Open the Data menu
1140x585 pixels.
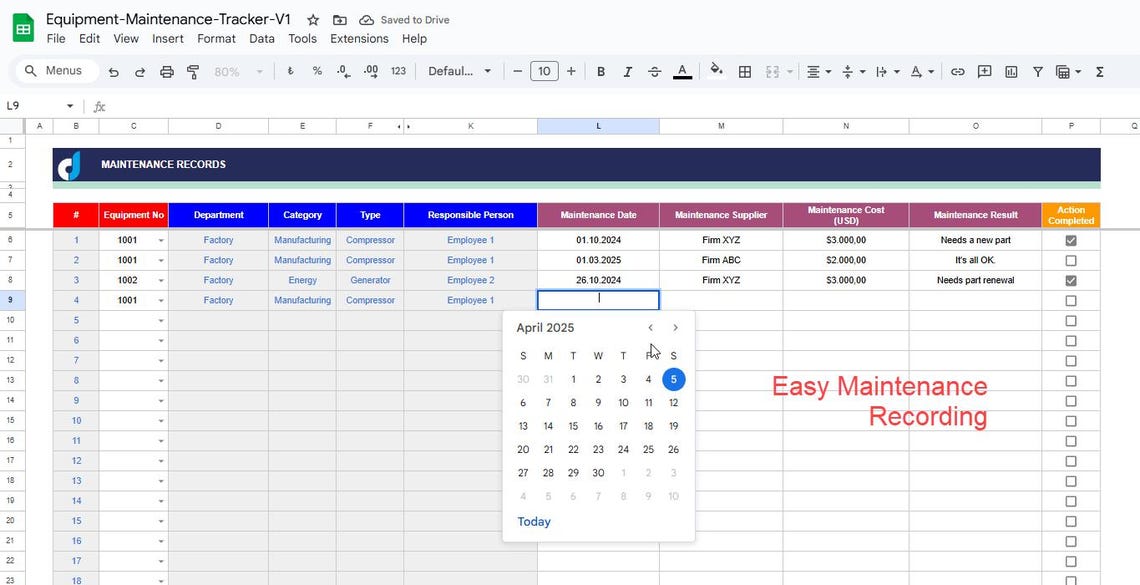coord(262,39)
